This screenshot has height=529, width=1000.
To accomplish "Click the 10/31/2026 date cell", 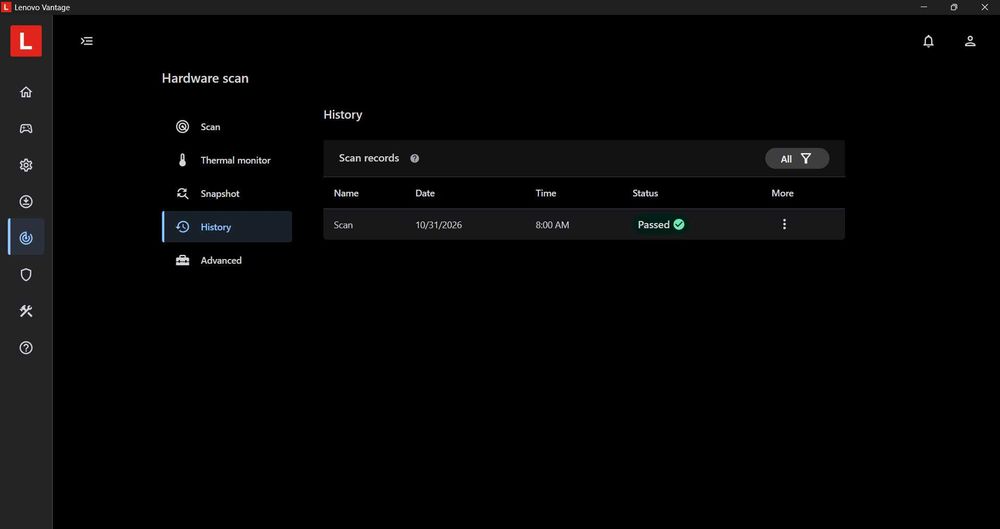I will pos(439,225).
